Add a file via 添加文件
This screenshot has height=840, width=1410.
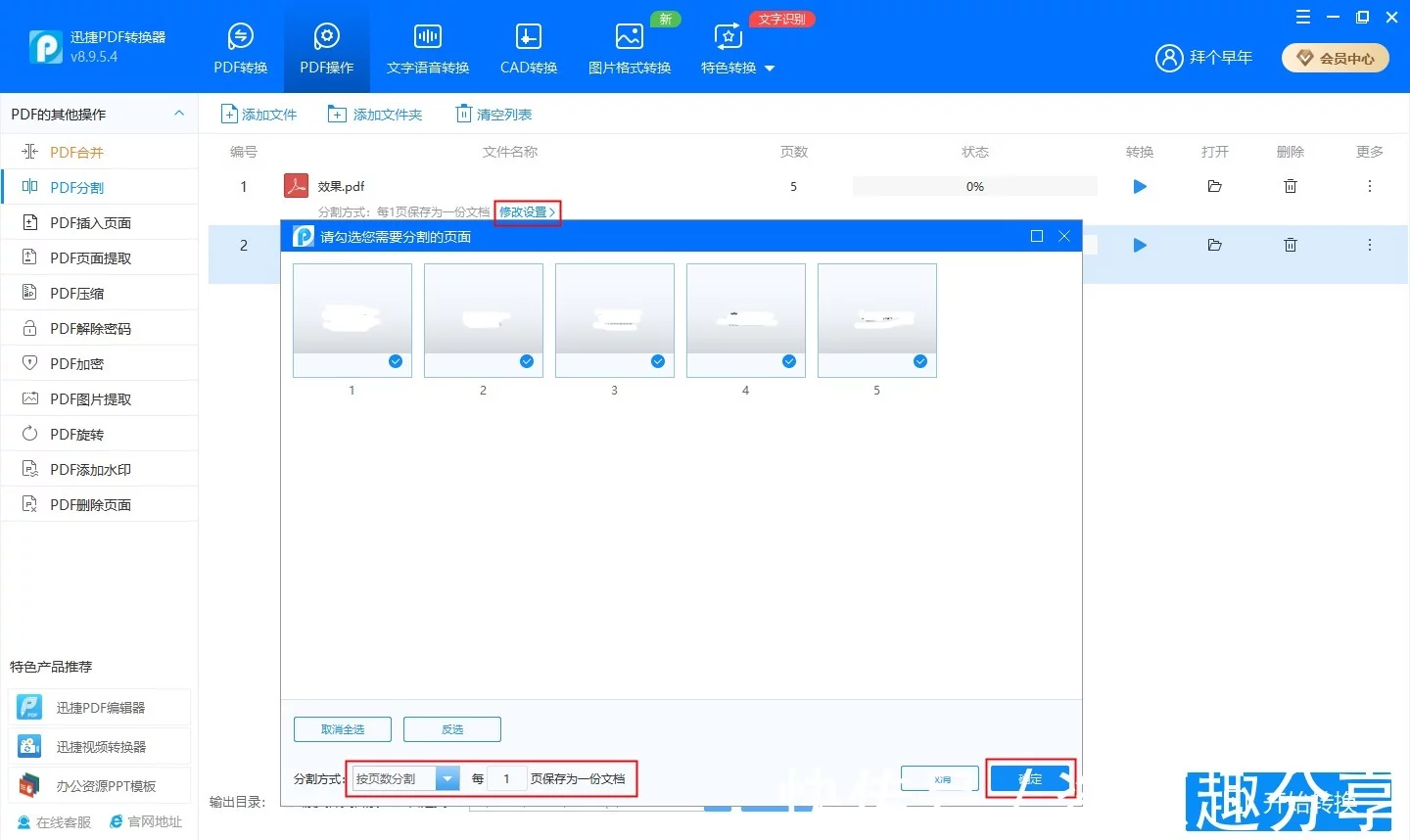(258, 115)
